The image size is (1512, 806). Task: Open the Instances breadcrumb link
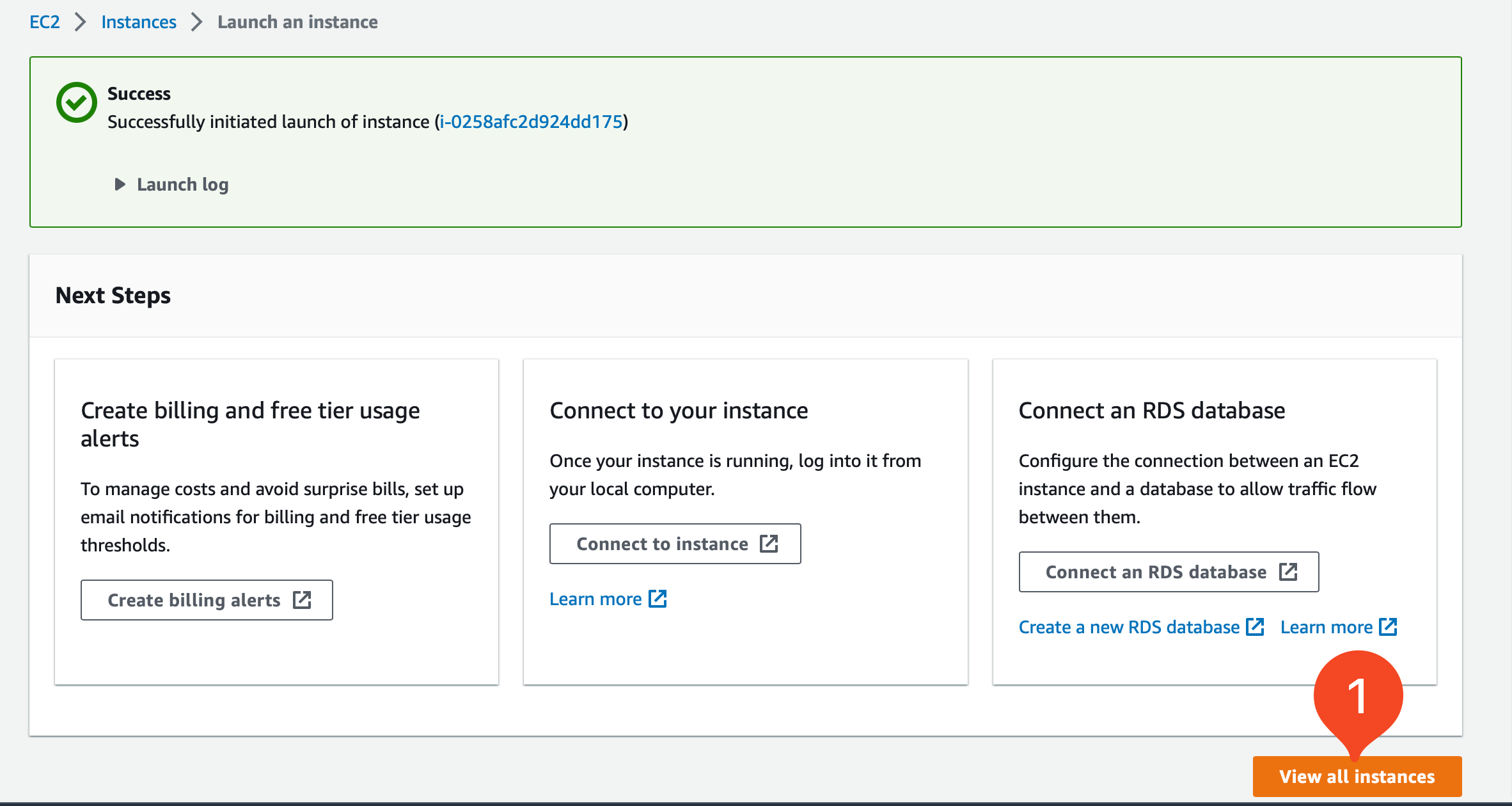[138, 22]
